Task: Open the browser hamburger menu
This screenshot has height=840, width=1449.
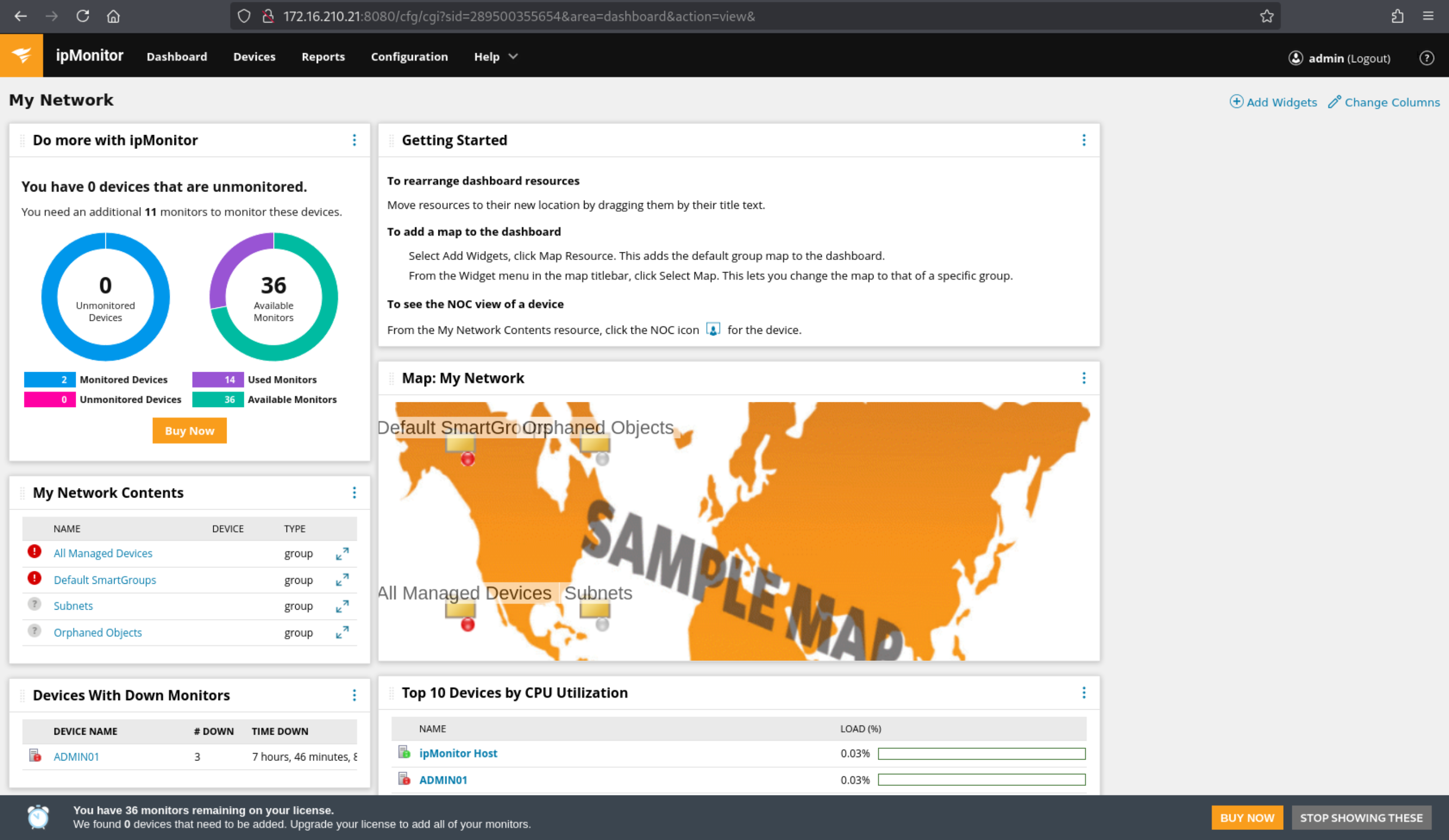Action: [1428, 16]
